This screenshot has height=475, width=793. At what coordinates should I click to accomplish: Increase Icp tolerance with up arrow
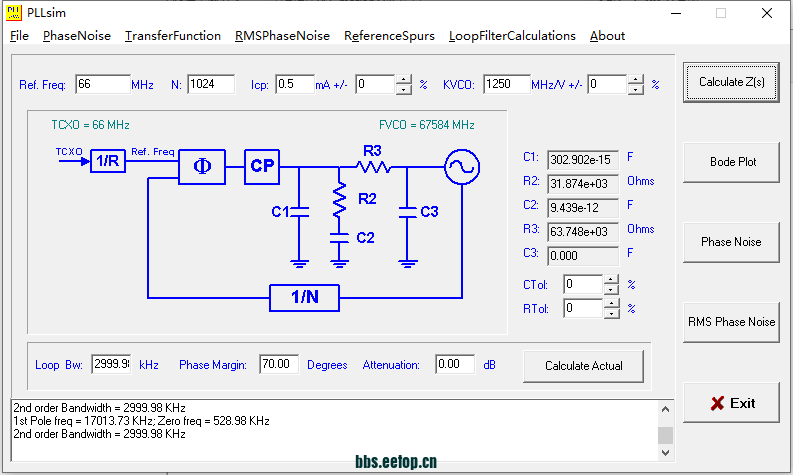point(404,79)
